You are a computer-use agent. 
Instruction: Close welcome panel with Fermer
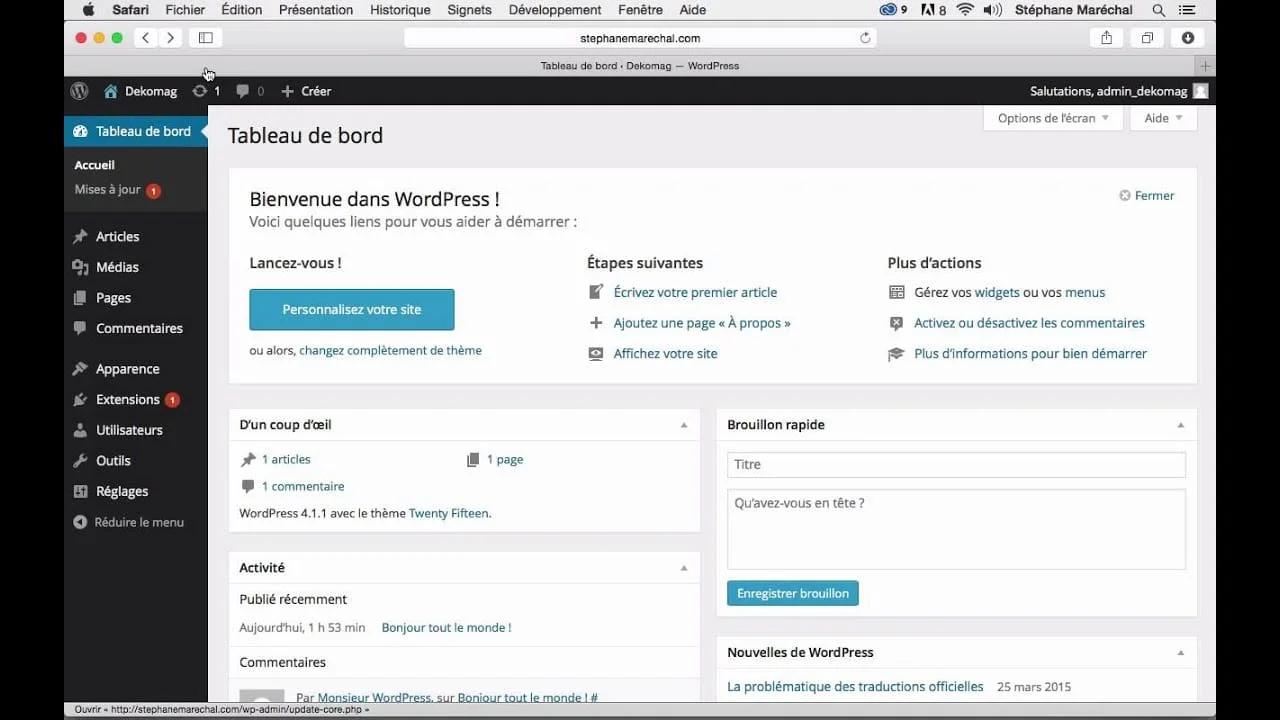tap(1146, 196)
